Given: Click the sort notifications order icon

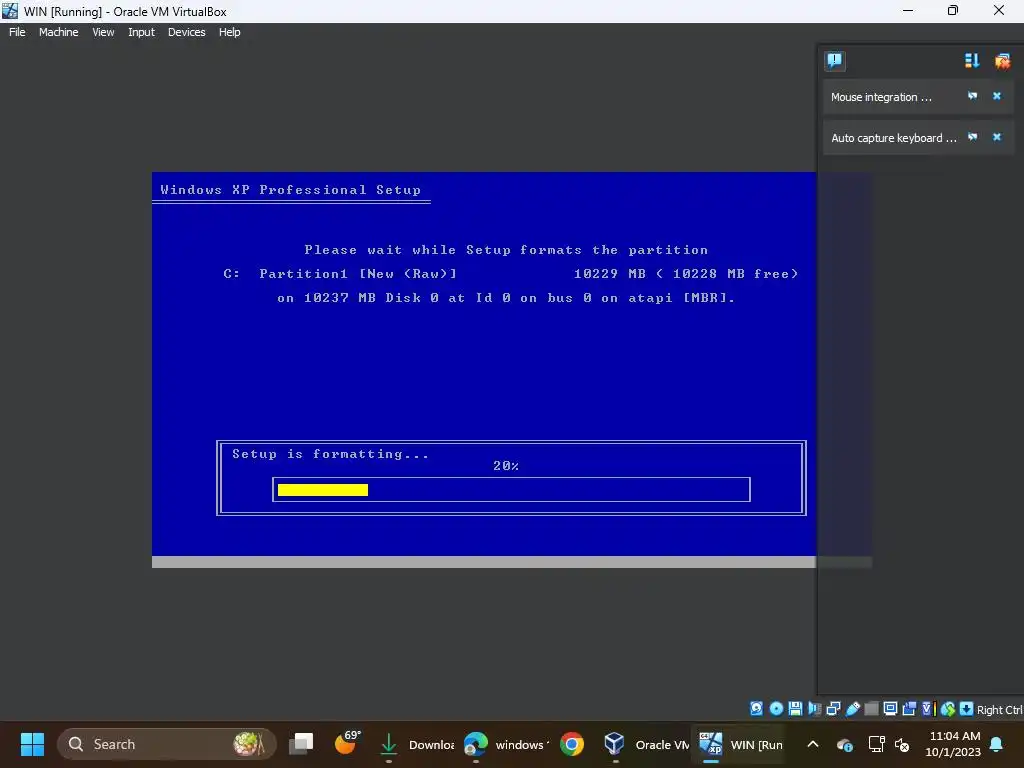Looking at the screenshot, I should point(972,61).
